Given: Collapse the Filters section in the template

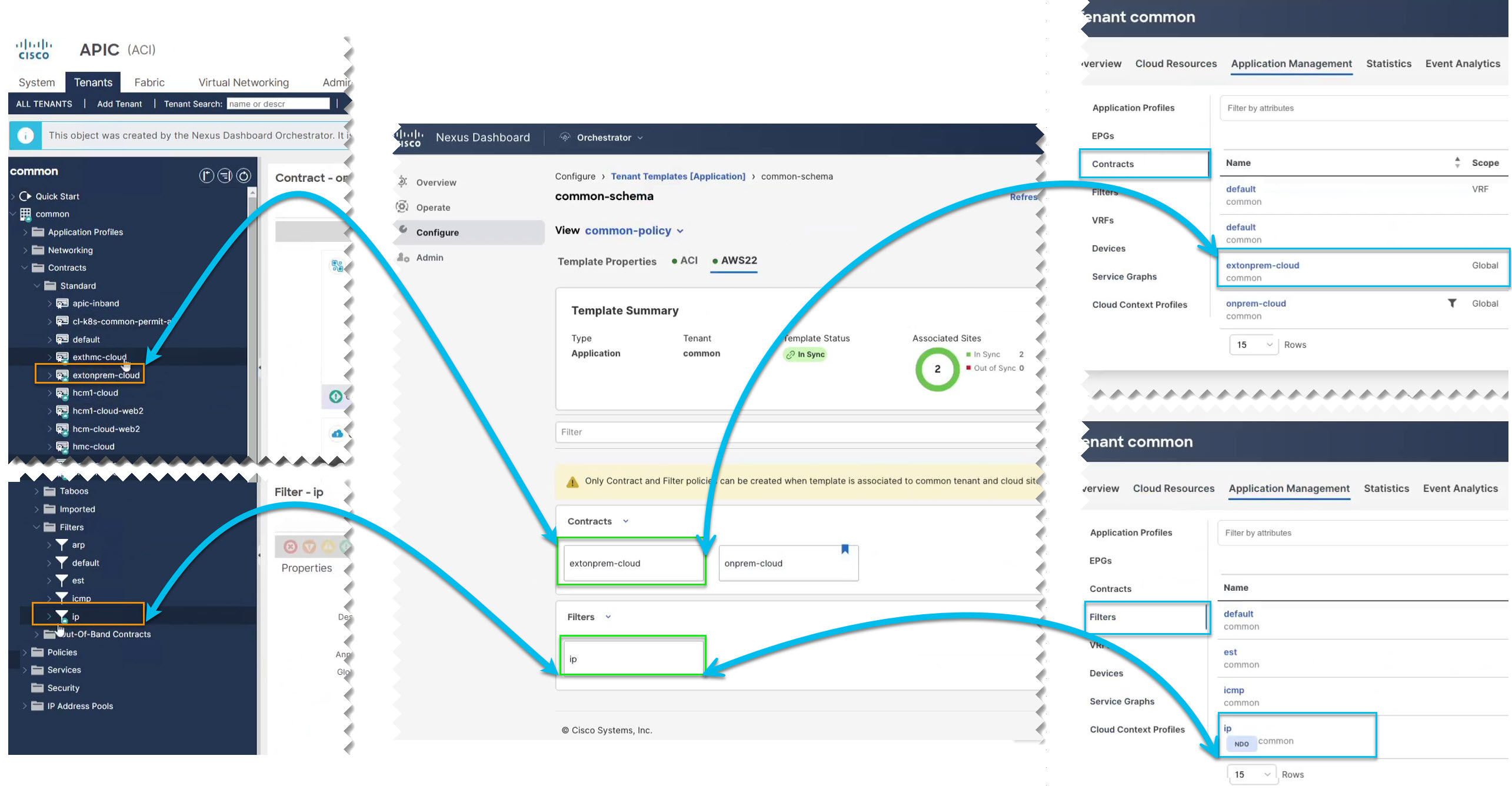Looking at the screenshot, I should tap(608, 617).
